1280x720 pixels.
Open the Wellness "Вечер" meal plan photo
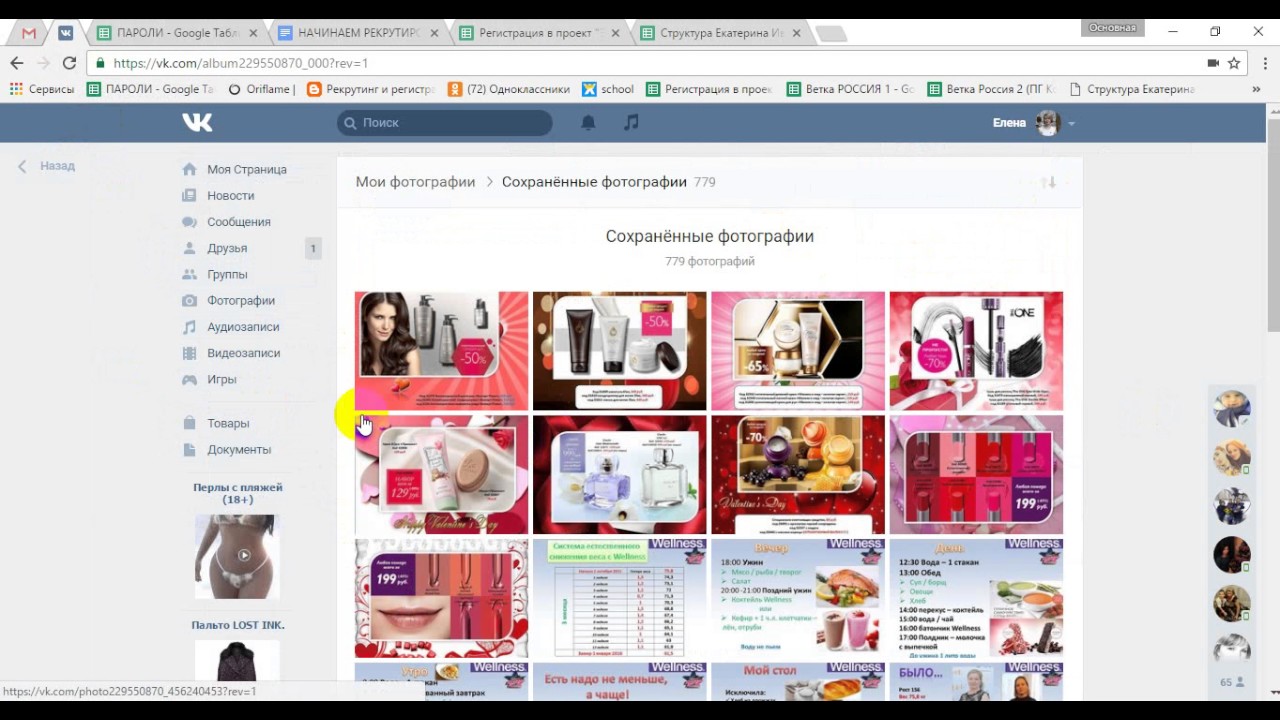coord(798,598)
